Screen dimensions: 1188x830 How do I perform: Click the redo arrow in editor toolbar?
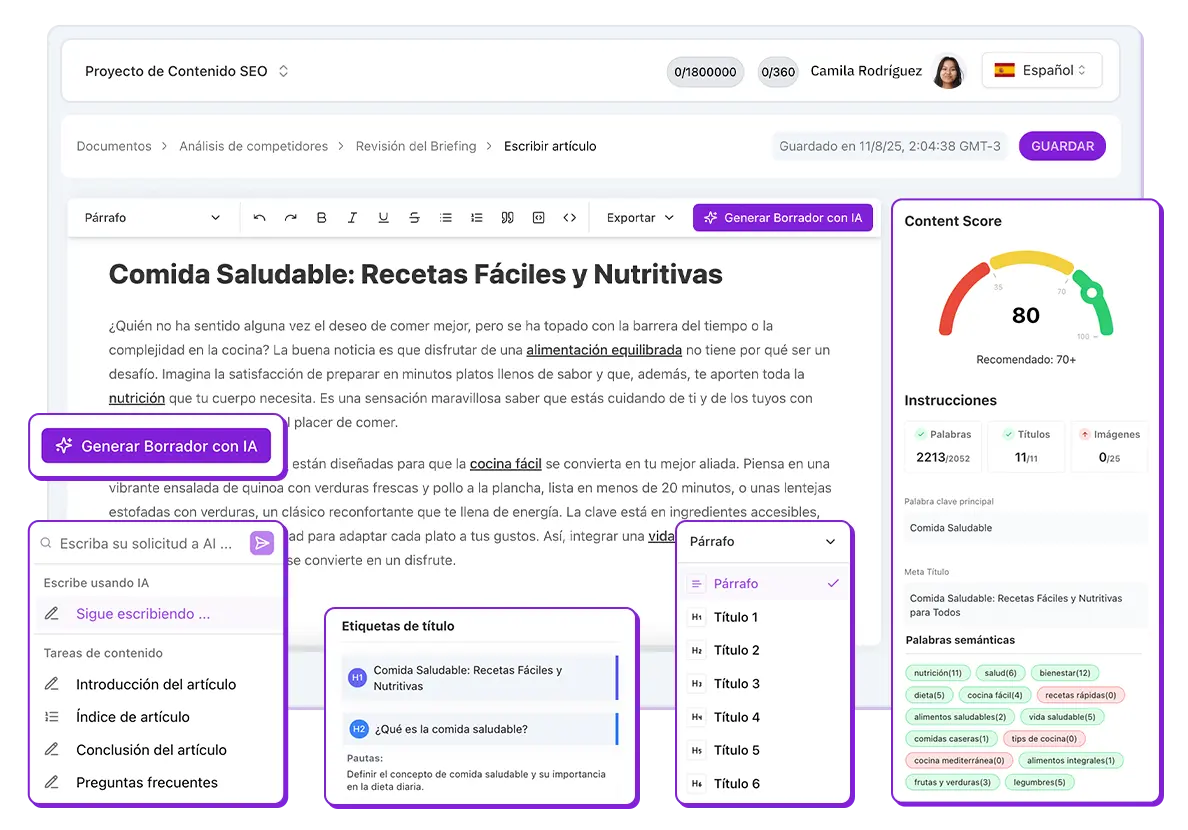click(x=290, y=218)
